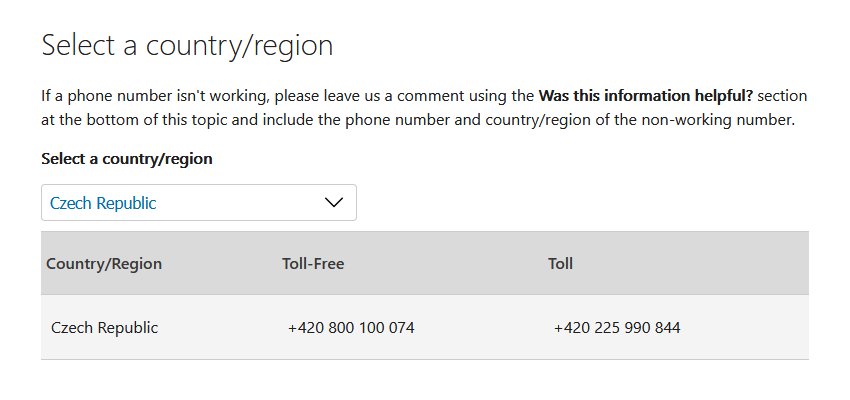Open the Czech Republic country dropdown
Image resolution: width=850 pixels, height=400 pixels.
[x=198, y=203]
